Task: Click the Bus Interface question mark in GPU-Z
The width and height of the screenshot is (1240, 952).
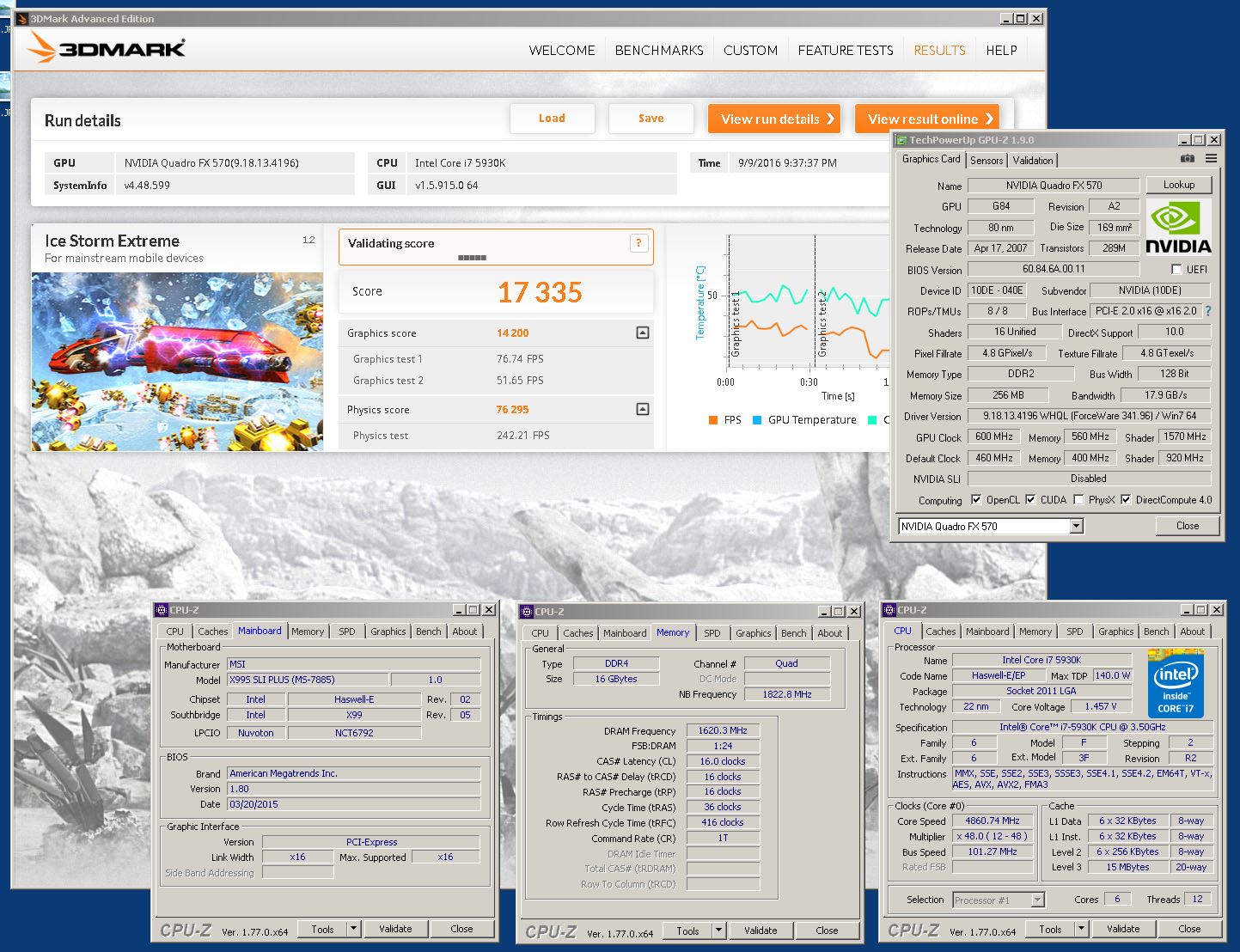Action: pyautogui.click(x=1208, y=311)
